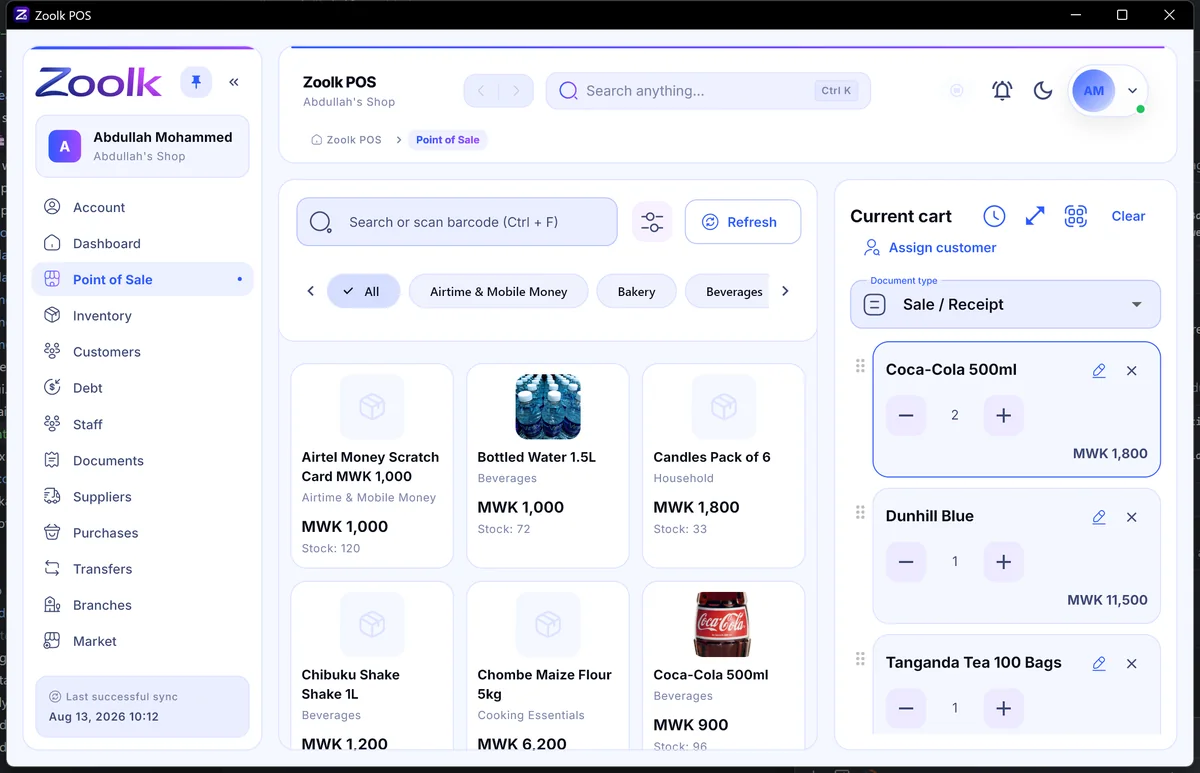Open Documents in the sidebar
The height and width of the screenshot is (773, 1200).
(x=142, y=460)
